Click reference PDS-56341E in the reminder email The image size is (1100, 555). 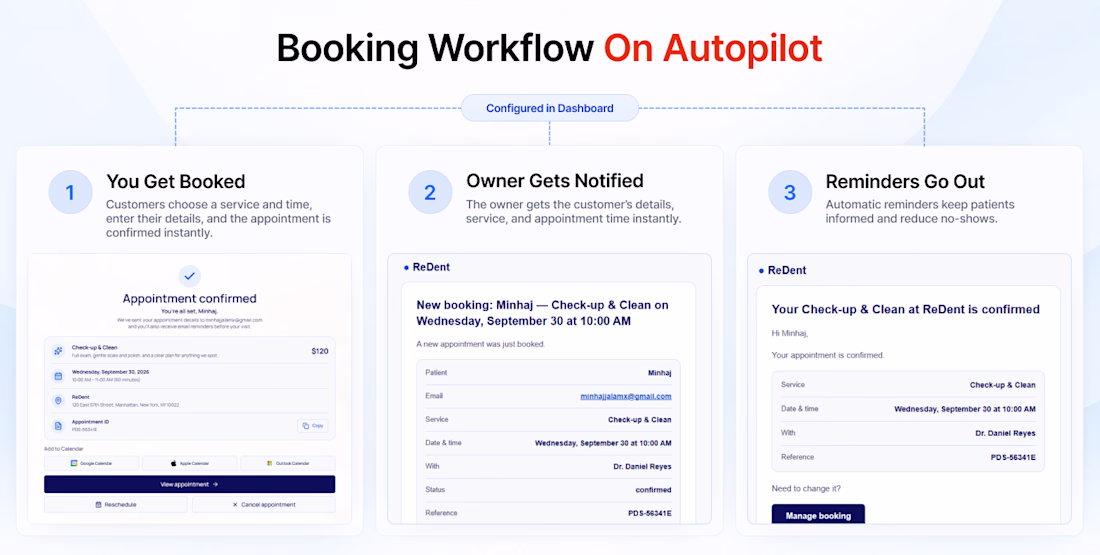pyautogui.click(x=1013, y=457)
